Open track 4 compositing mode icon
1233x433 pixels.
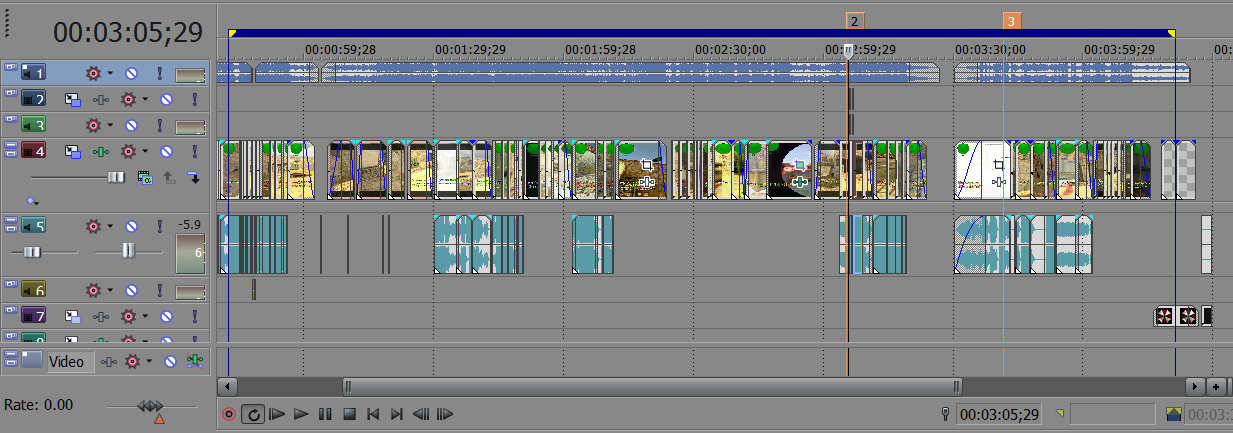(143, 177)
